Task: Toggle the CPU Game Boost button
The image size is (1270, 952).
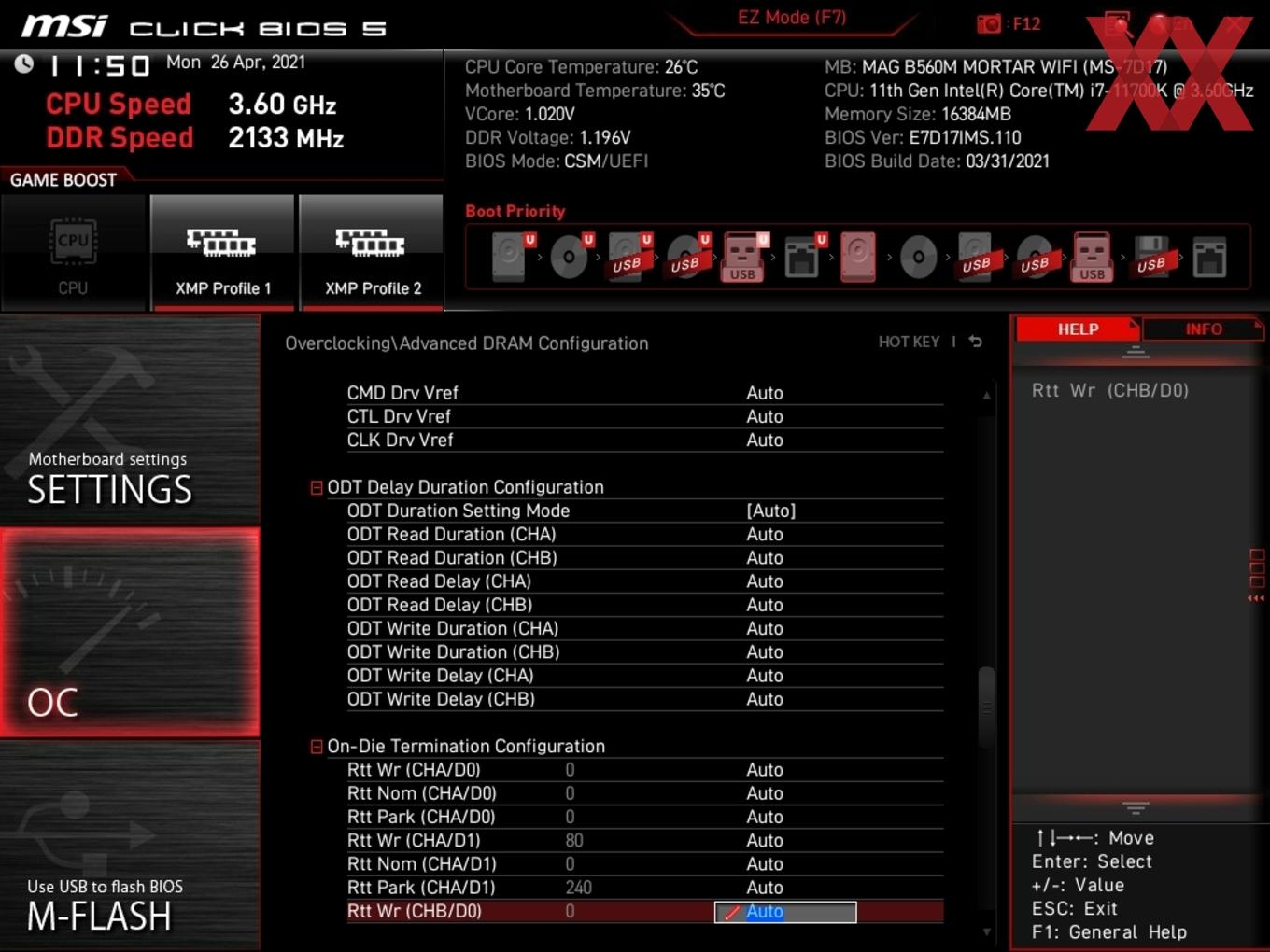Action: (73, 252)
